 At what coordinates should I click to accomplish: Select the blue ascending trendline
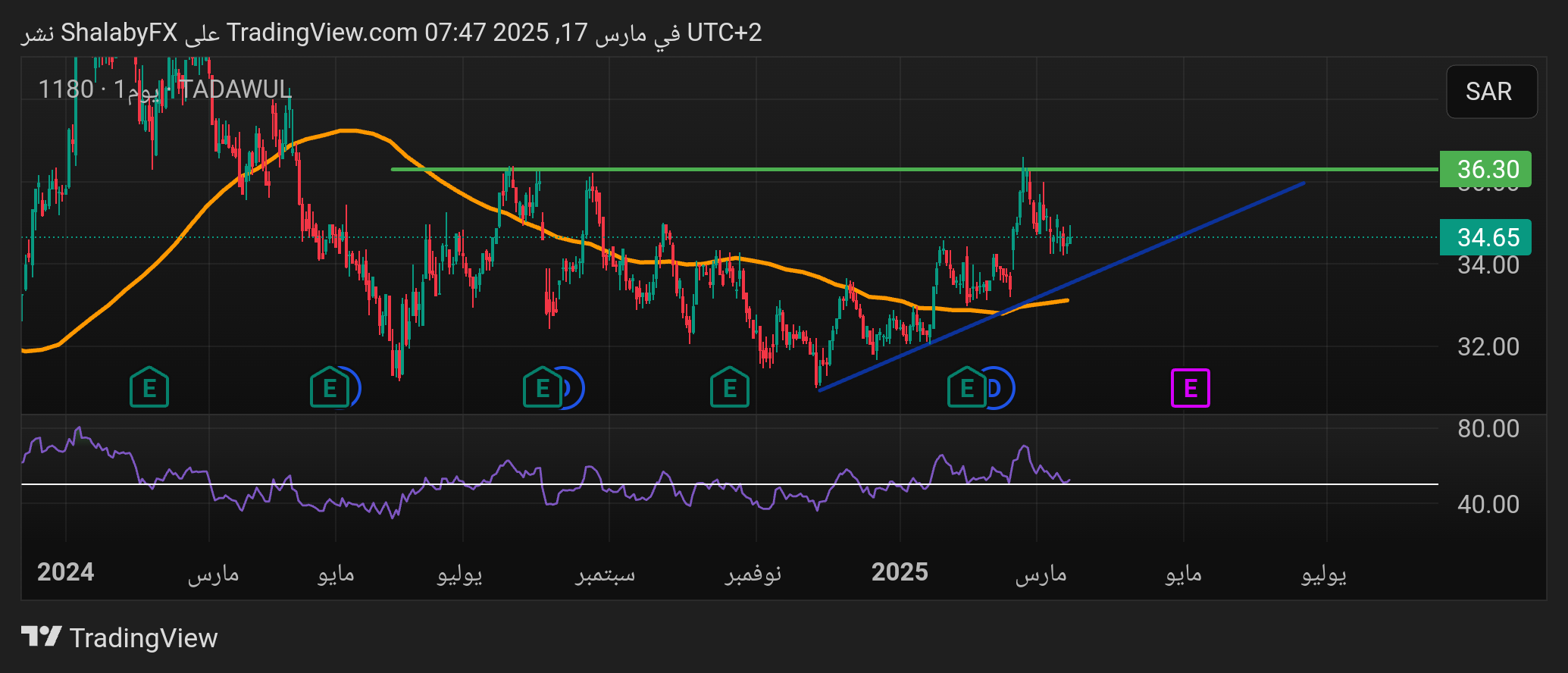[x=1061, y=286]
